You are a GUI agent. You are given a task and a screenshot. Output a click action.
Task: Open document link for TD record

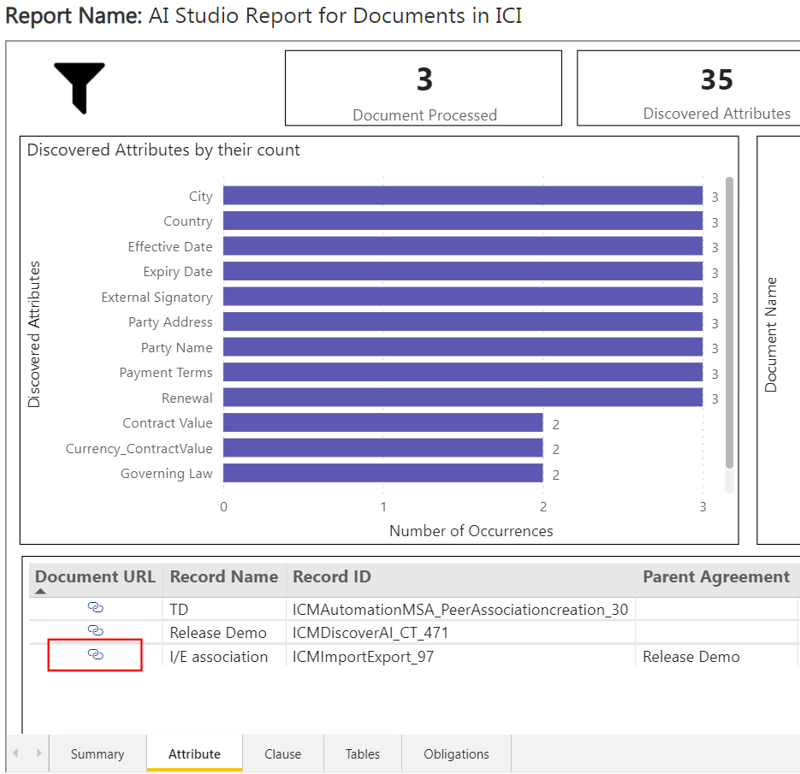(x=96, y=608)
